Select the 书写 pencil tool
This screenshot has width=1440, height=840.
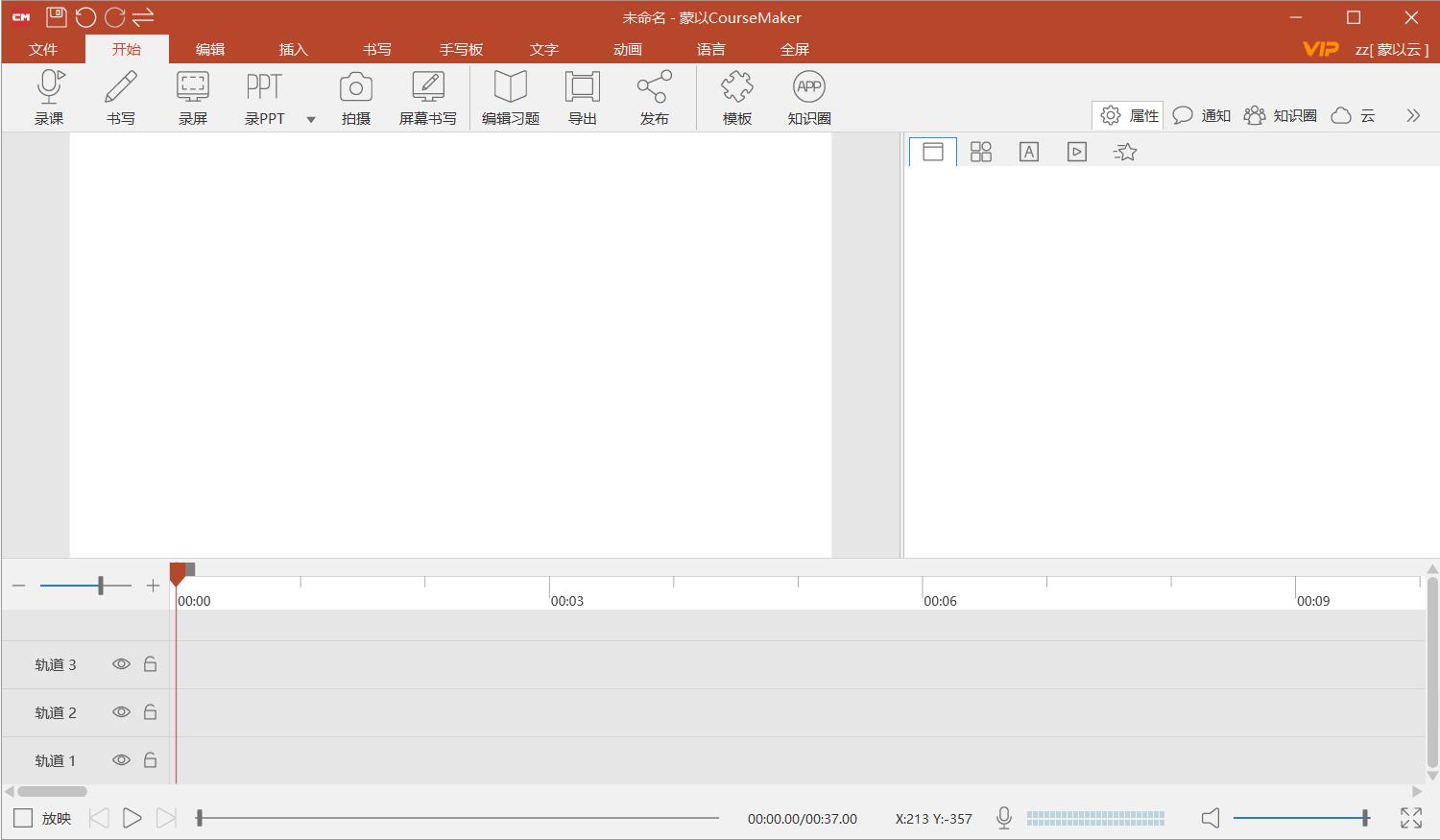click(121, 88)
